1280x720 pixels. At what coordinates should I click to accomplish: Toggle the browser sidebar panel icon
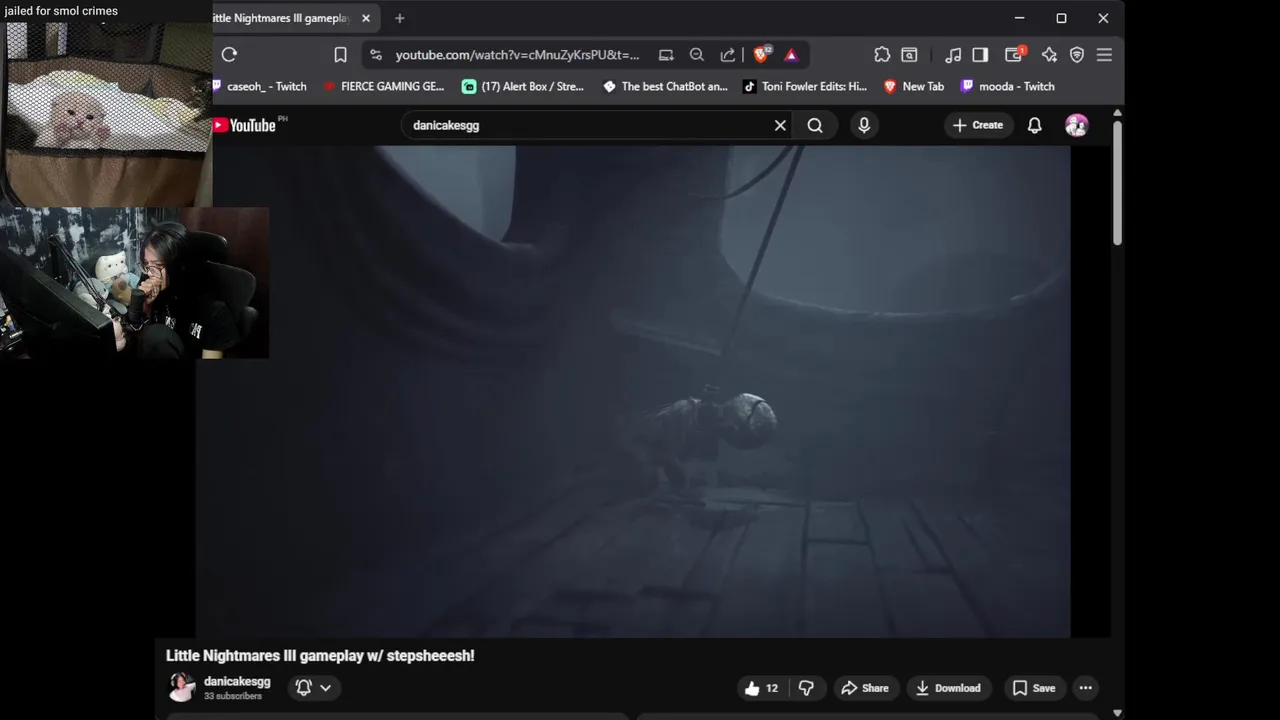tap(980, 55)
